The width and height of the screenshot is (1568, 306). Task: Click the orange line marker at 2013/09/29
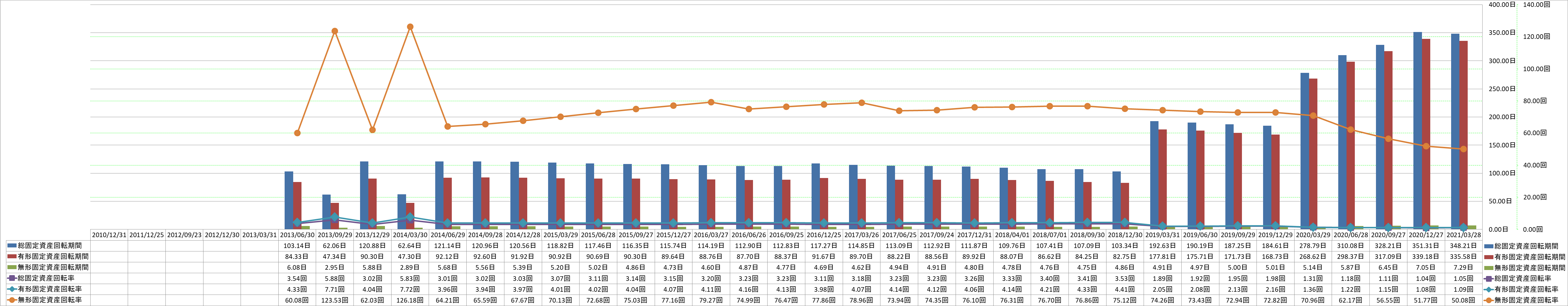335,31
